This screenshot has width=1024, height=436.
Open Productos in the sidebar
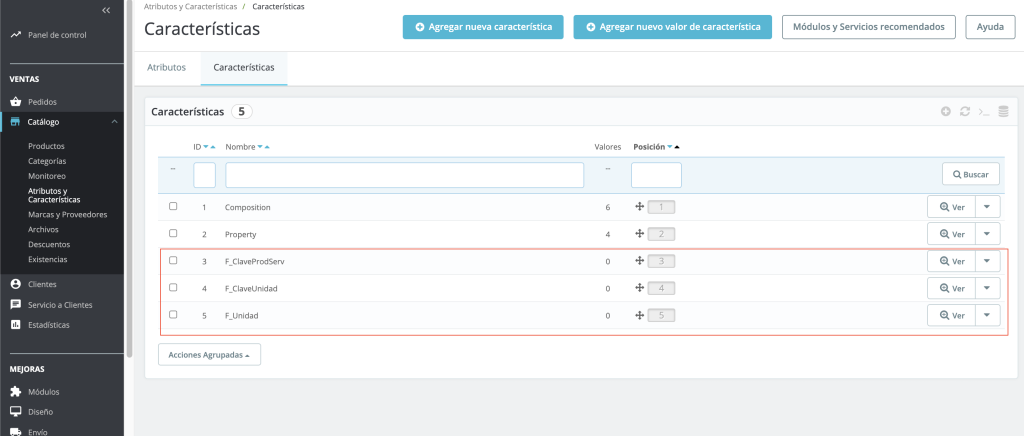coord(46,146)
